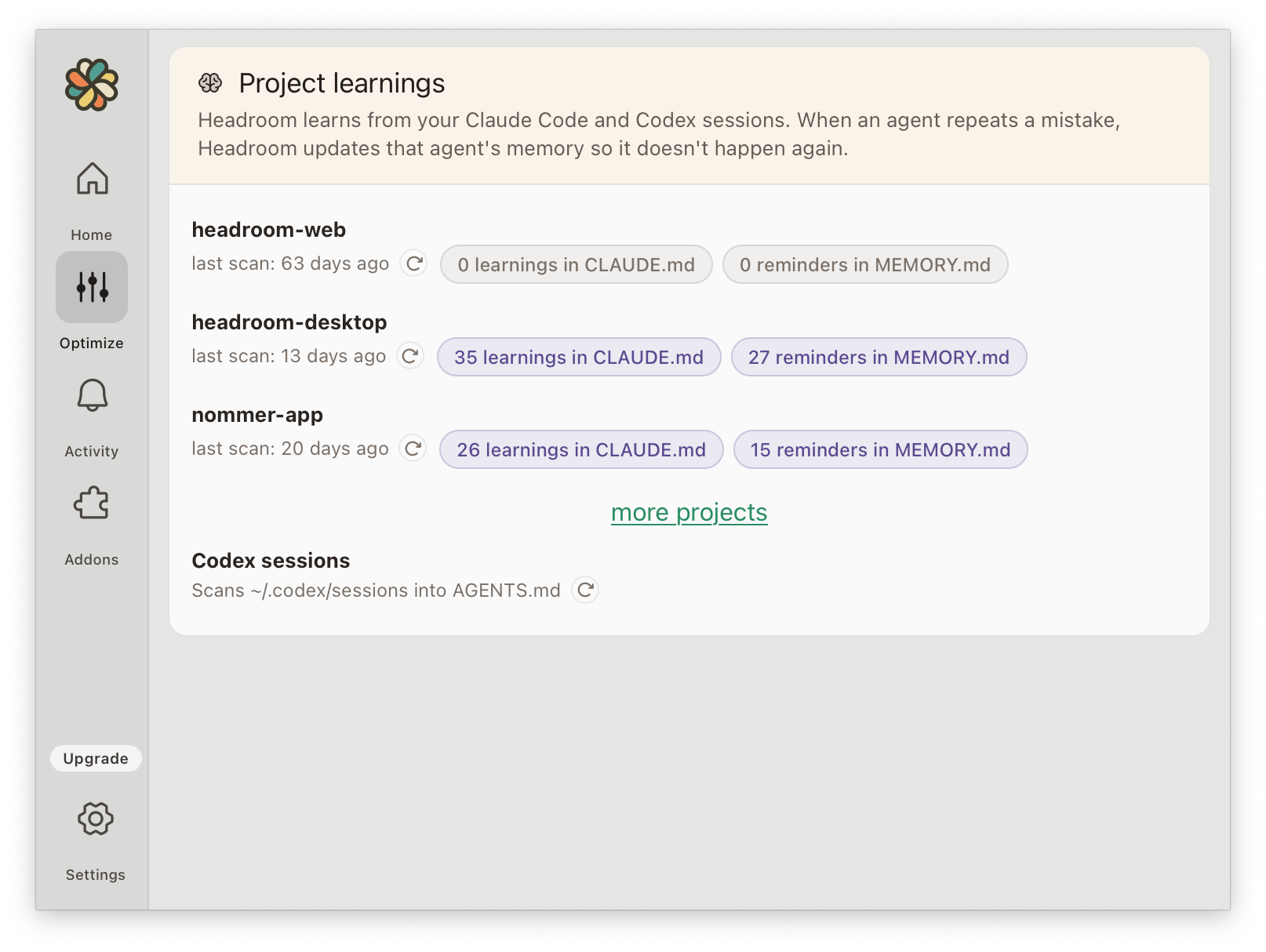The width and height of the screenshot is (1266, 952).
Task: Click the 'Project learnings' title
Action: (x=342, y=83)
